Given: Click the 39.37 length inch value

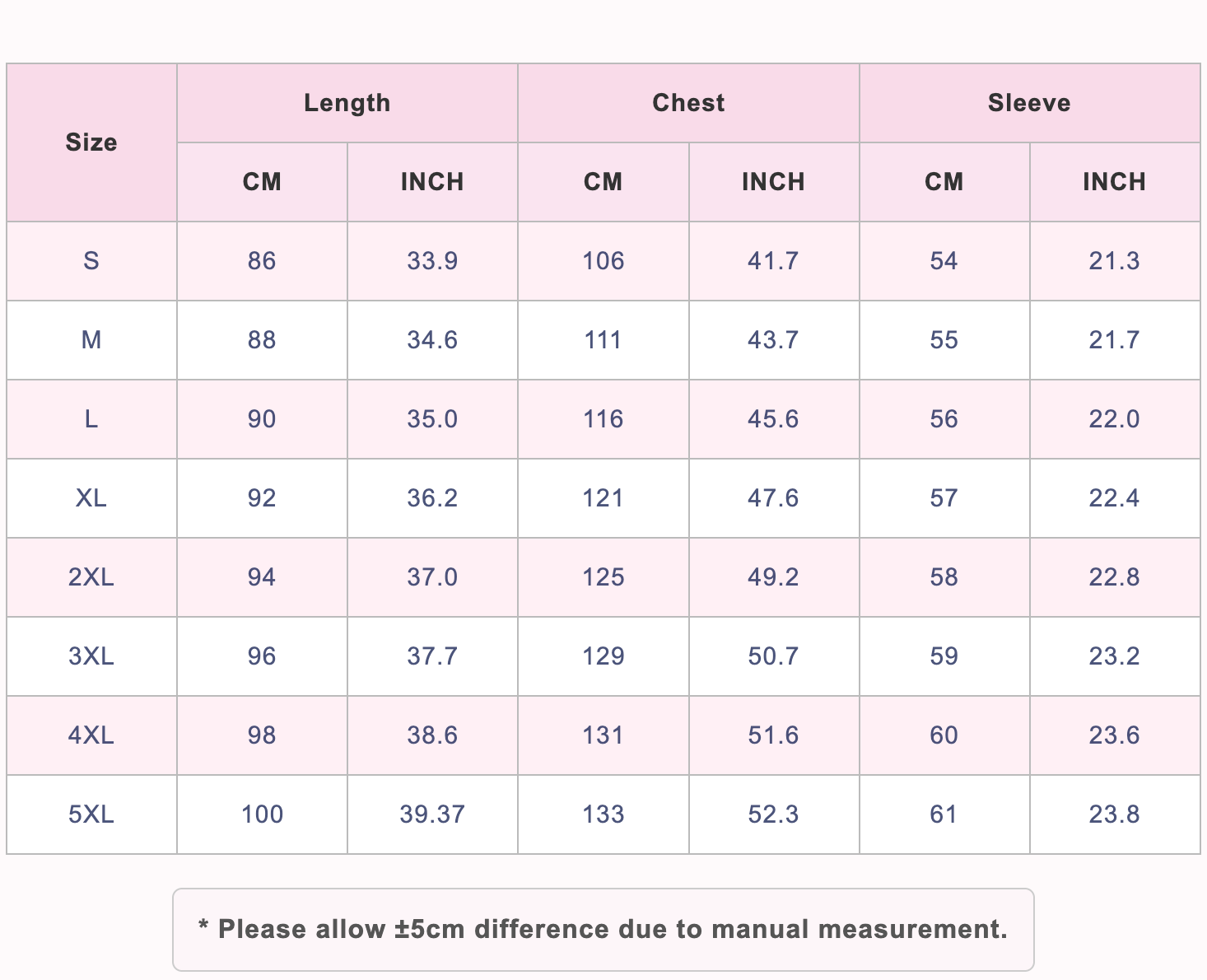Looking at the screenshot, I should point(432,814).
